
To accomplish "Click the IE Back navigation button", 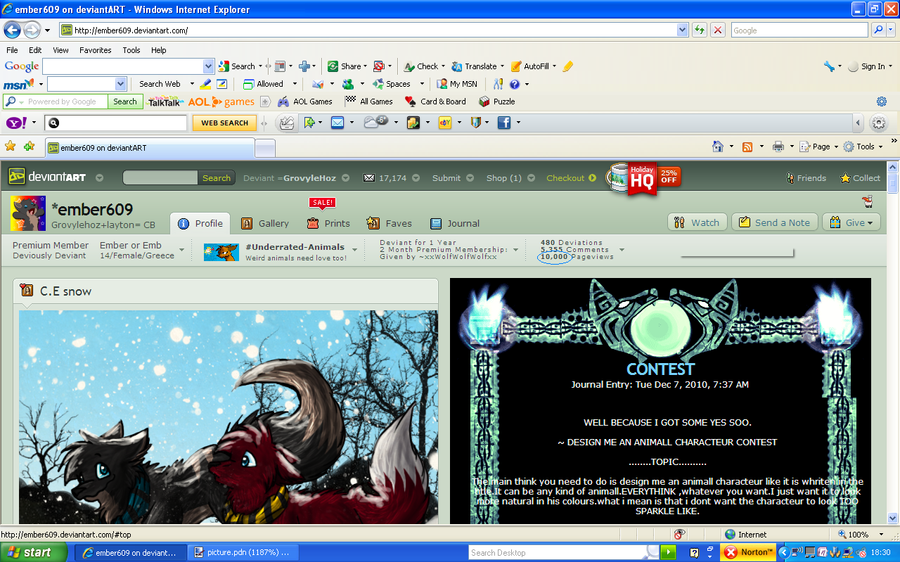I will 12,30.
